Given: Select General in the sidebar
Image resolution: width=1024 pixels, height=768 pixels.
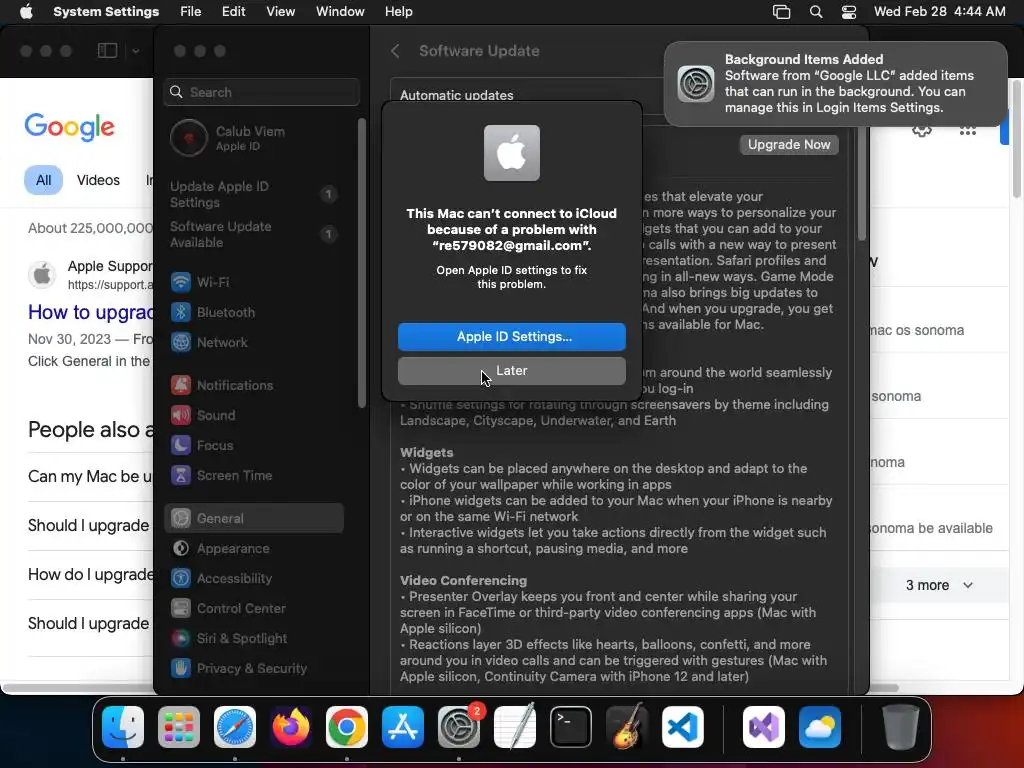Looking at the screenshot, I should (x=254, y=519).
